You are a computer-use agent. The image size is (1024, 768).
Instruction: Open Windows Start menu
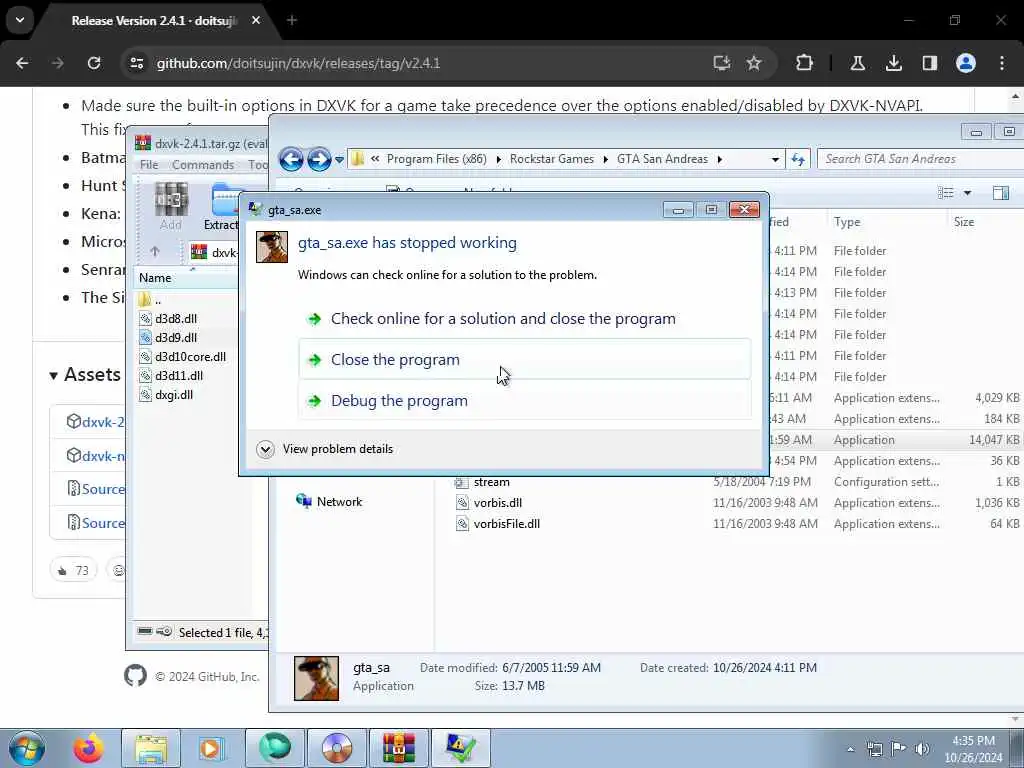27,748
